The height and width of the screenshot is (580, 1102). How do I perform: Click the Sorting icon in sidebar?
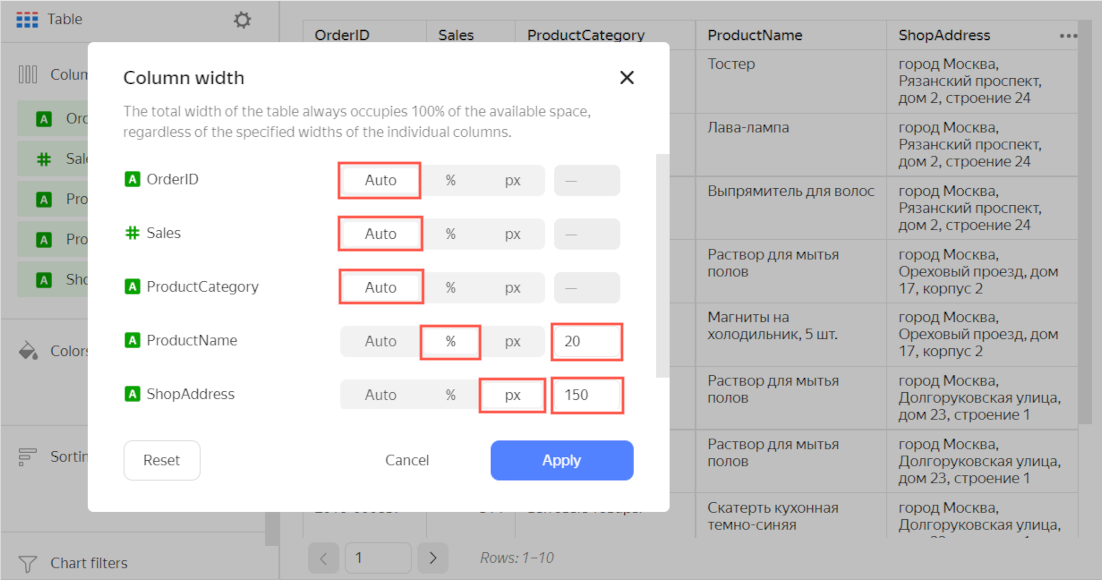pyautogui.click(x=28, y=456)
